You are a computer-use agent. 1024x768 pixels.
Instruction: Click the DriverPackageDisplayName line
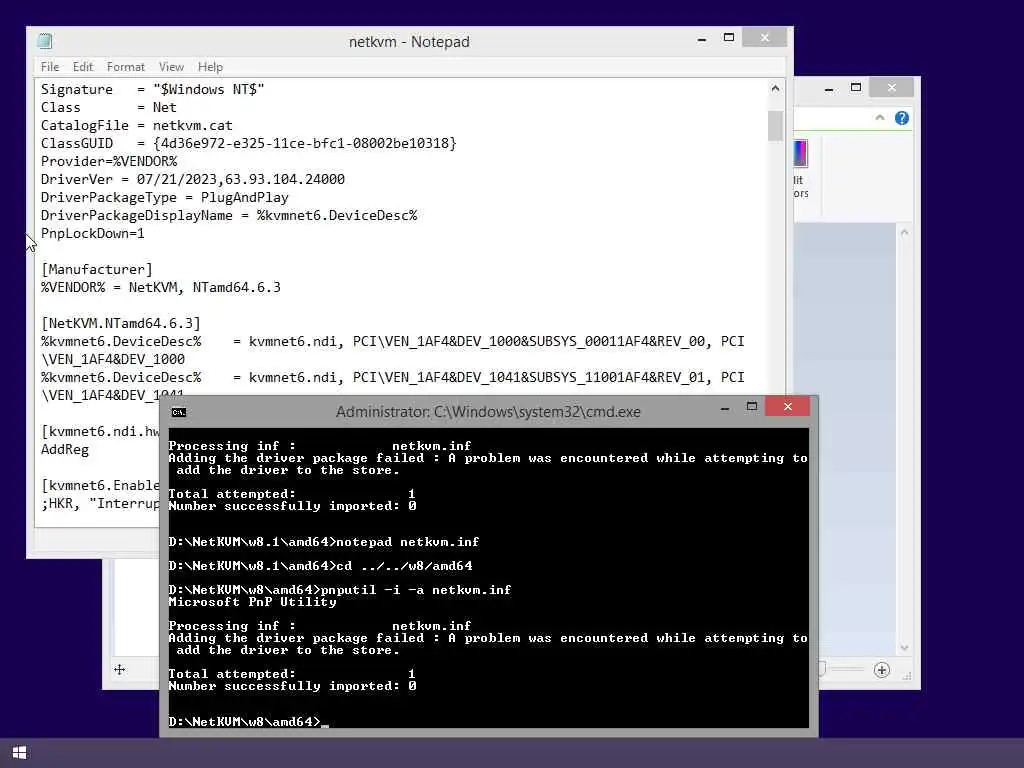(x=229, y=216)
